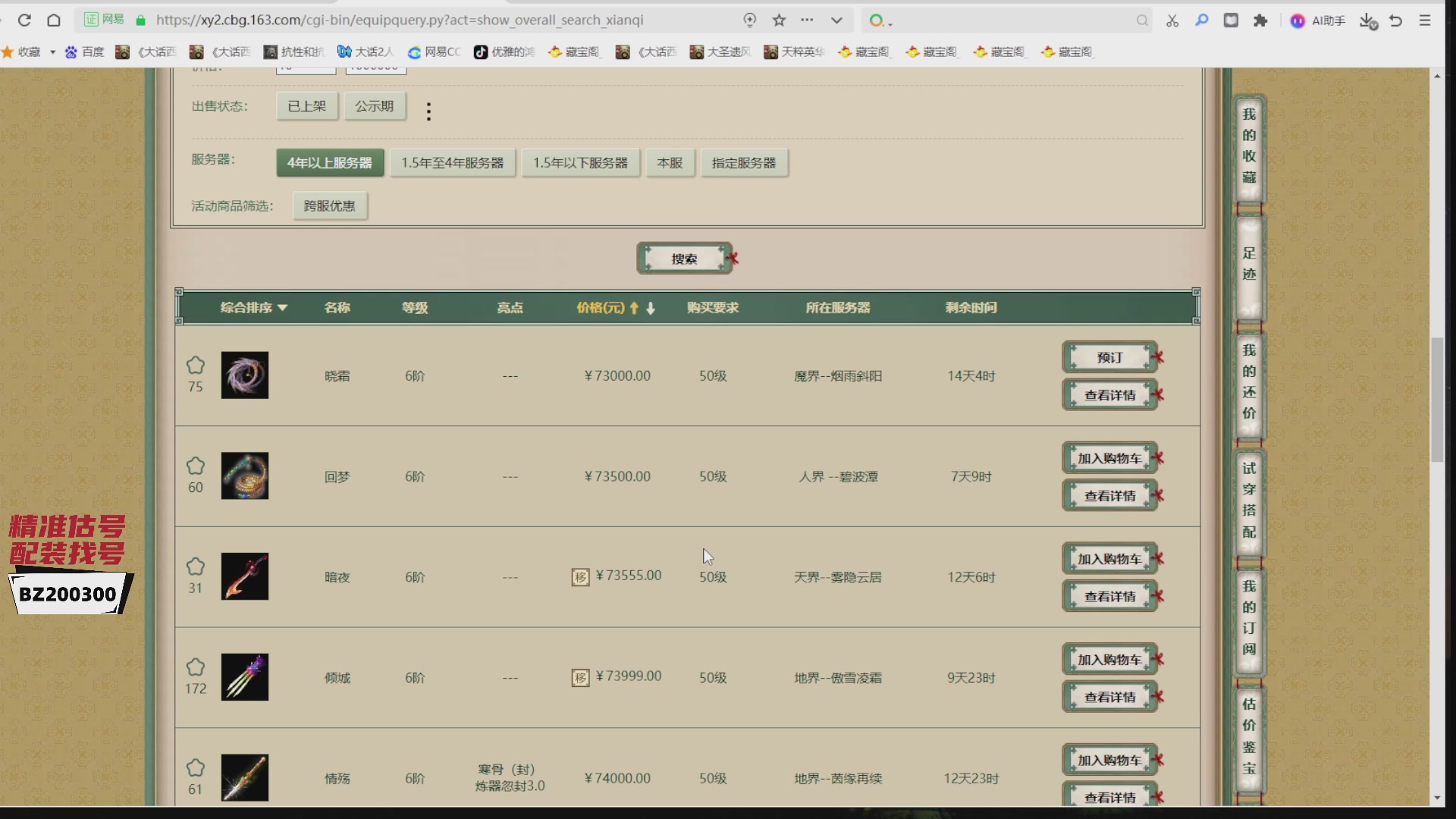Click the browser reload icon

point(24,20)
